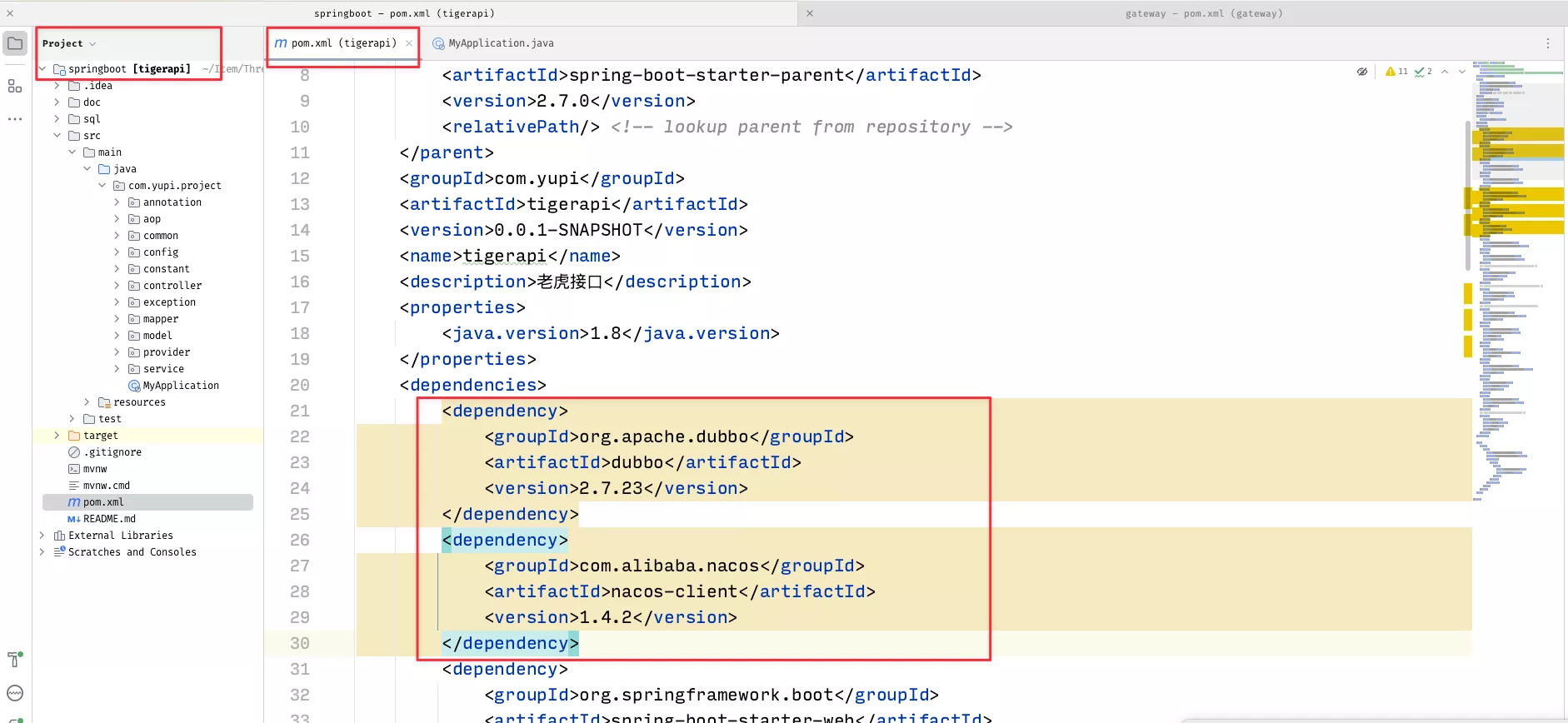The width and height of the screenshot is (1568, 723).
Task: Click the nacos-client artifactId text
Action: point(674,591)
